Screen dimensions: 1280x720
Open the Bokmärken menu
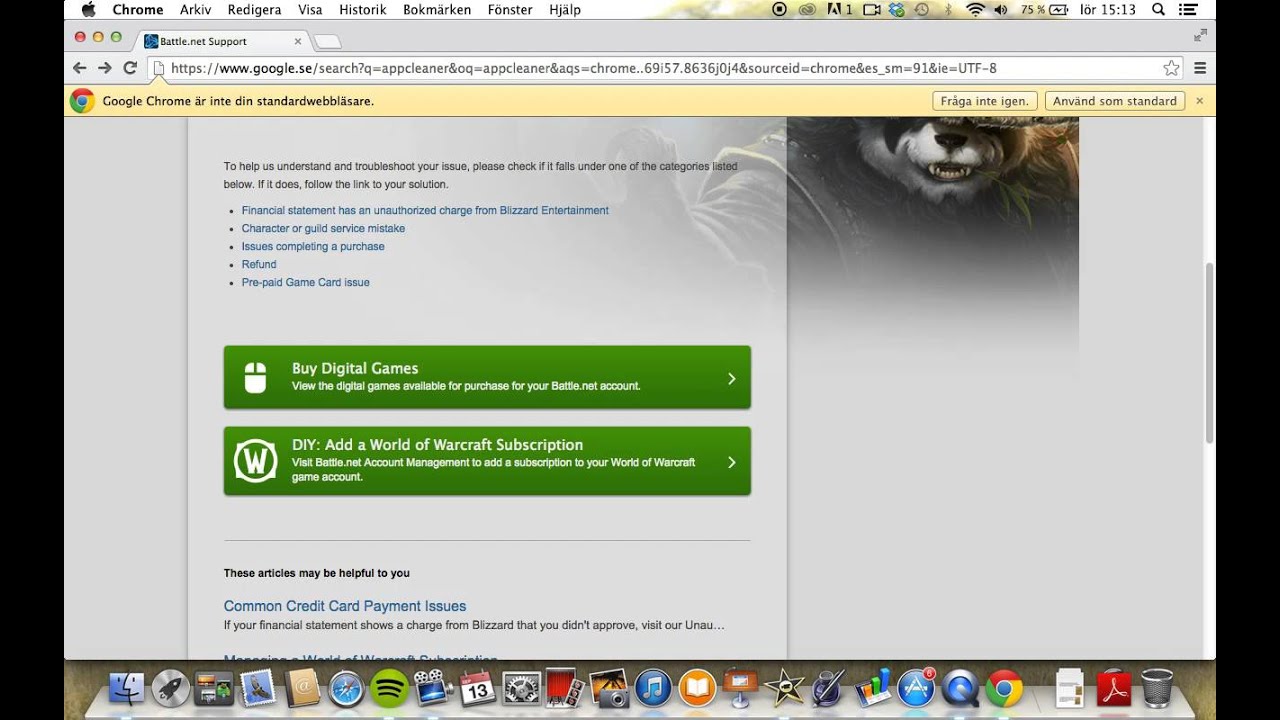tap(439, 10)
